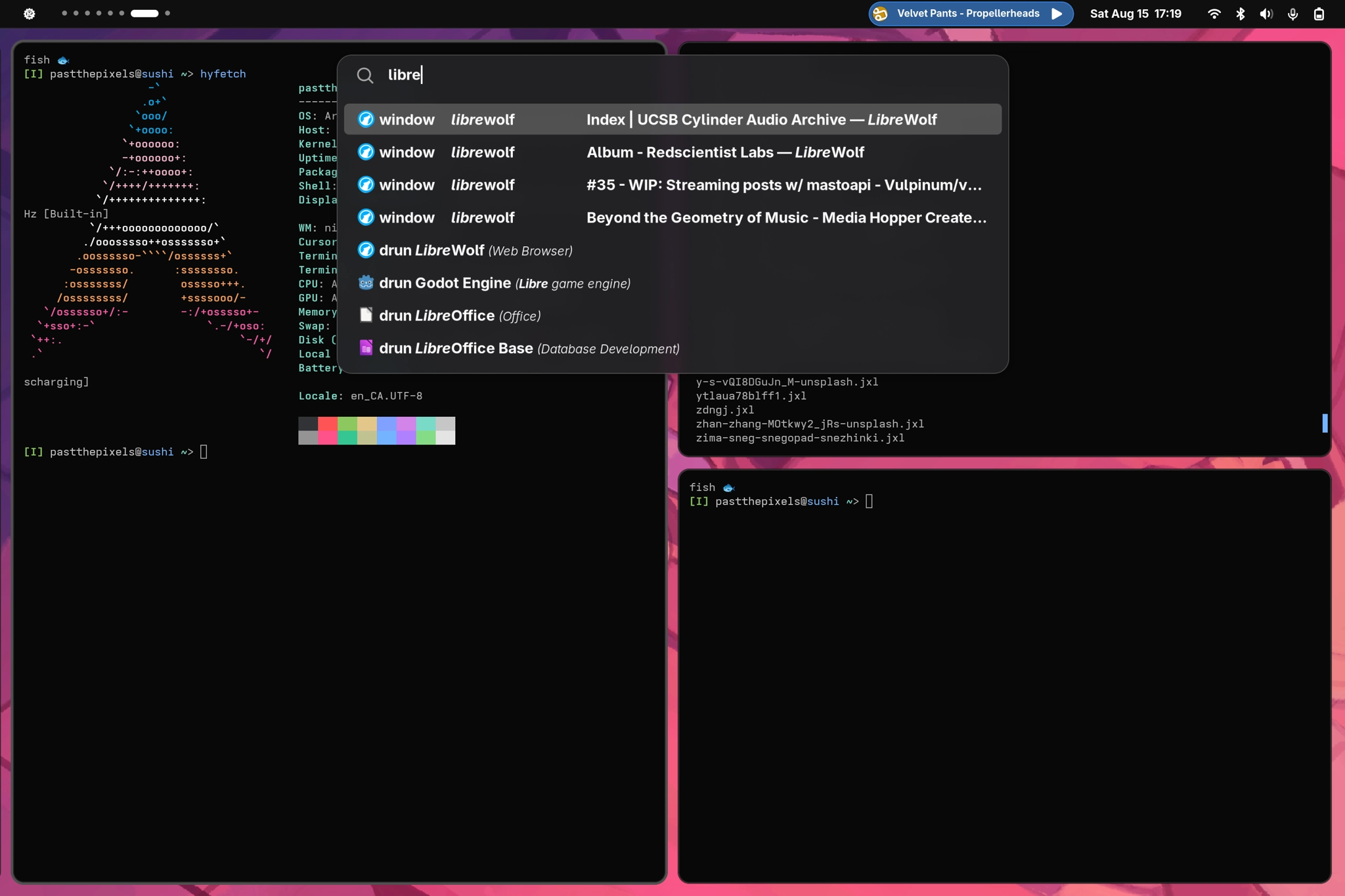Open the clock showing Sat Aug 15 17:19
Screen dimensions: 1345x896
point(1136,14)
